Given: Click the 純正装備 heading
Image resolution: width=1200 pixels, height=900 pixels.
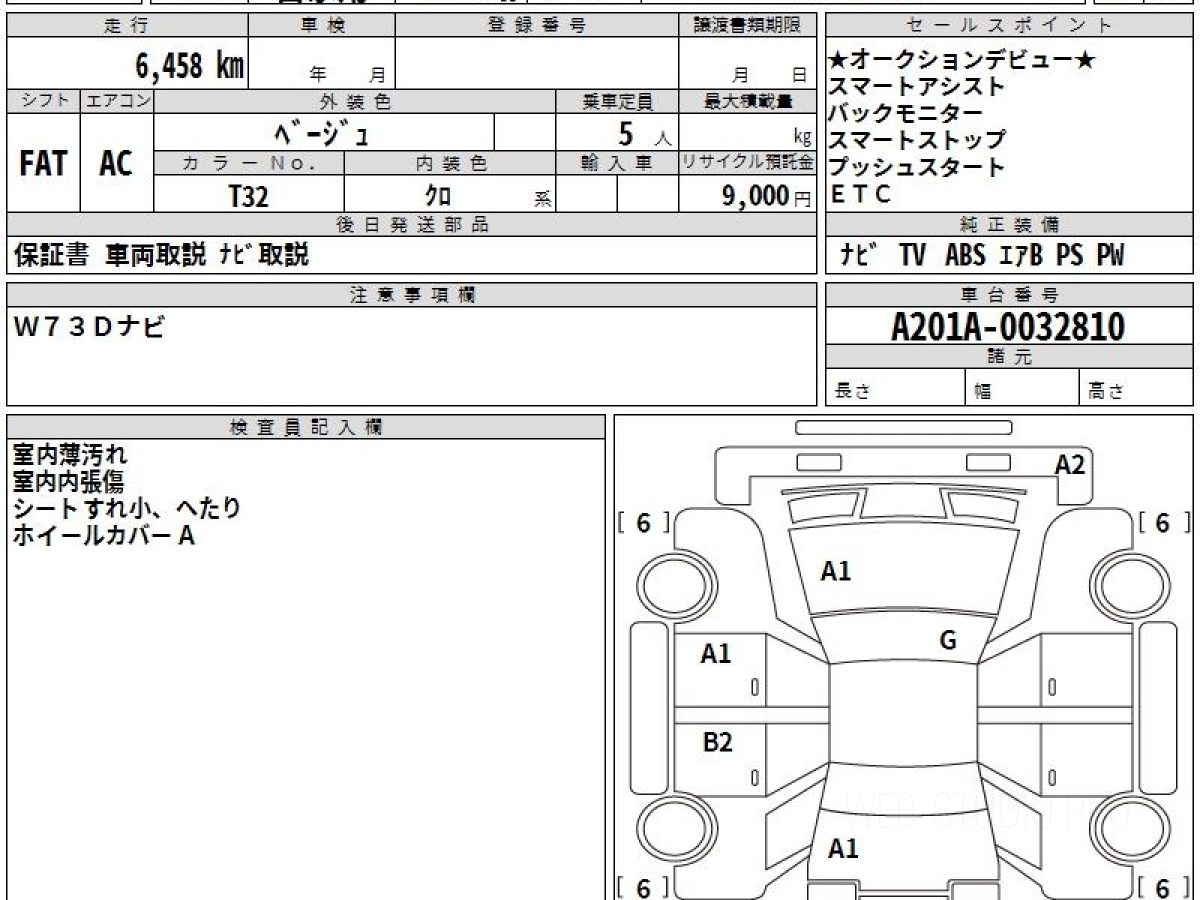Looking at the screenshot, I should click(1009, 225).
